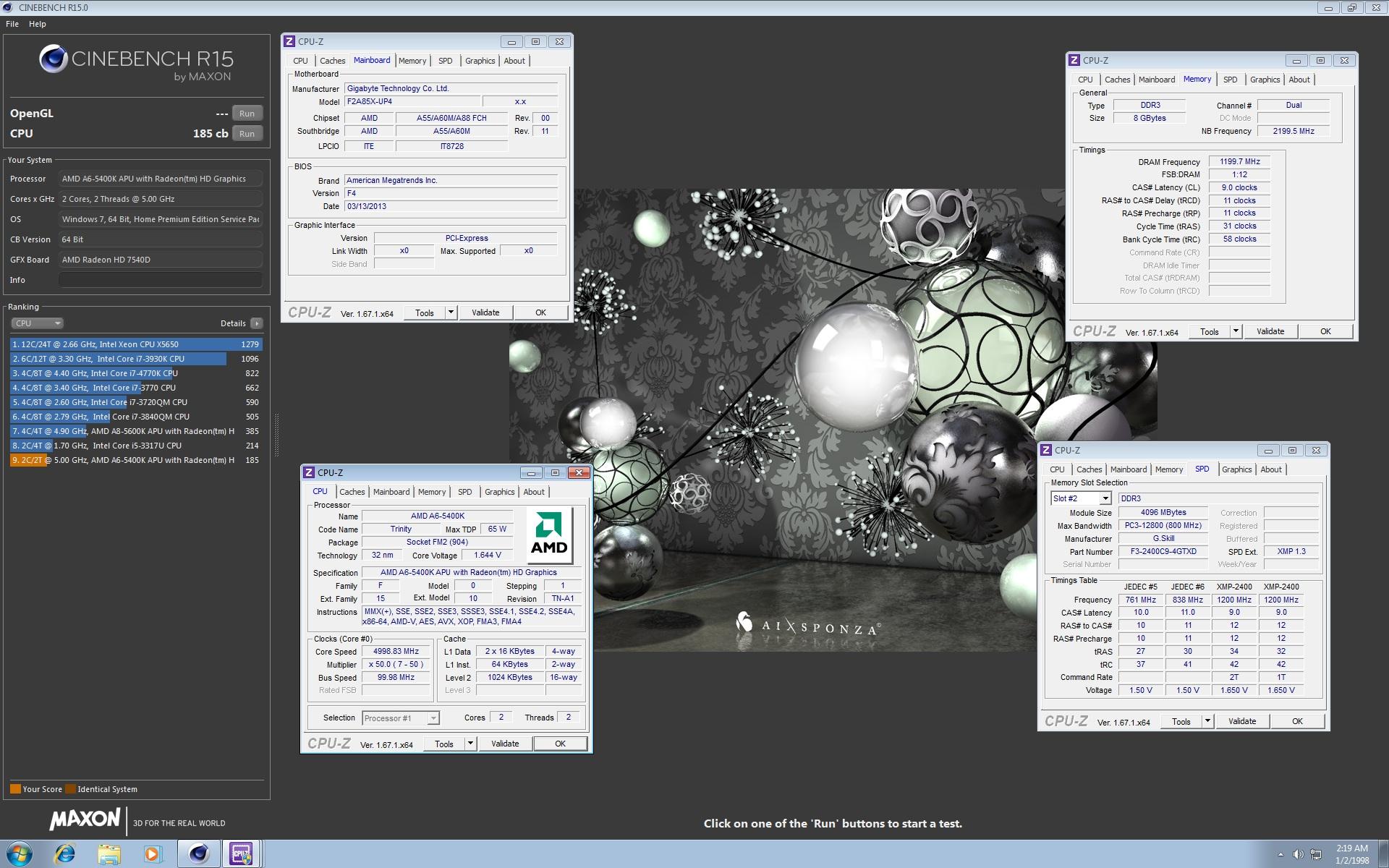
Task: Open Tools dropdown arrow in CPU window
Action: [470, 744]
